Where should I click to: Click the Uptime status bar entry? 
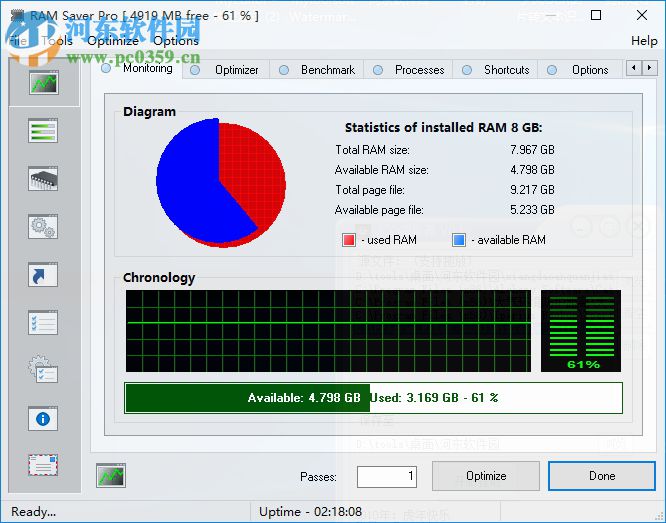(310, 512)
